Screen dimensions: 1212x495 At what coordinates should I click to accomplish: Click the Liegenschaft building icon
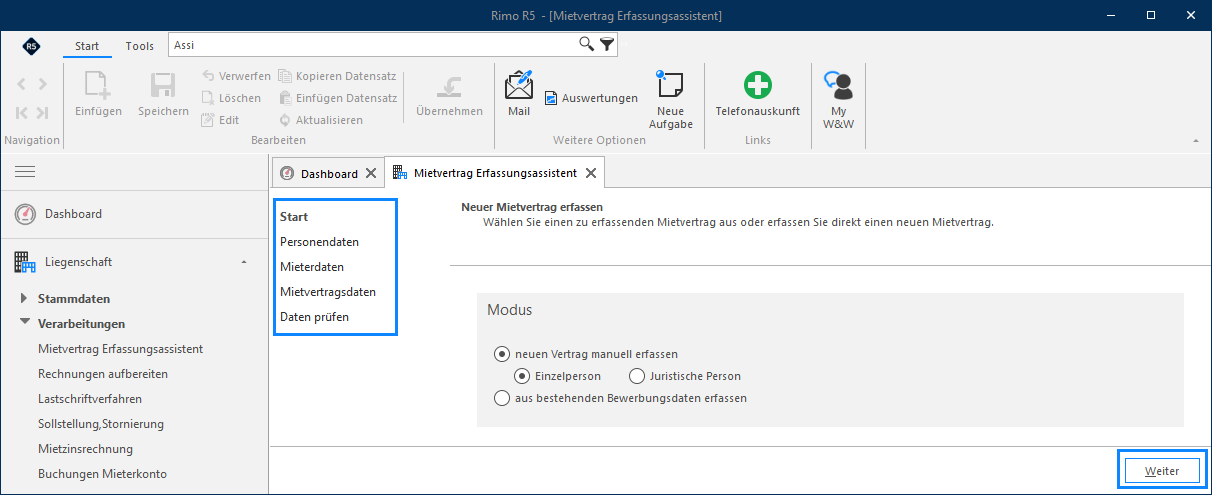coord(25,262)
